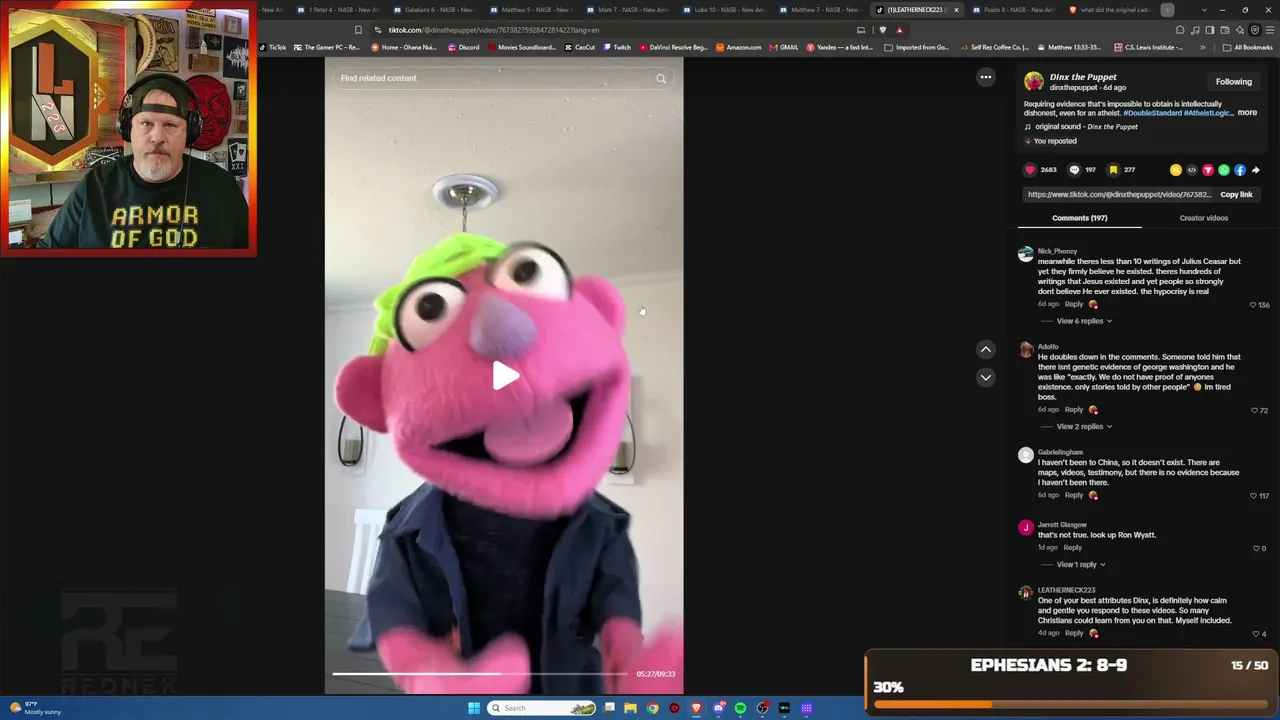Share the video to WhatsApp
The height and width of the screenshot is (720, 1280).
(1224, 170)
